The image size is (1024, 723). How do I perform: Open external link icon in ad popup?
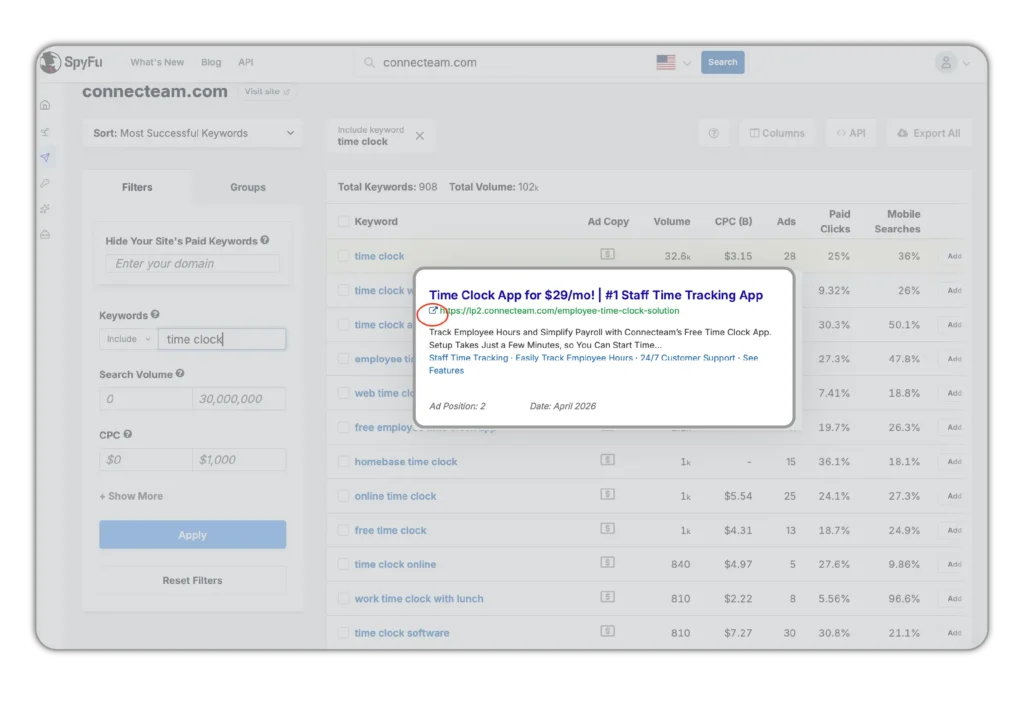[433, 311]
